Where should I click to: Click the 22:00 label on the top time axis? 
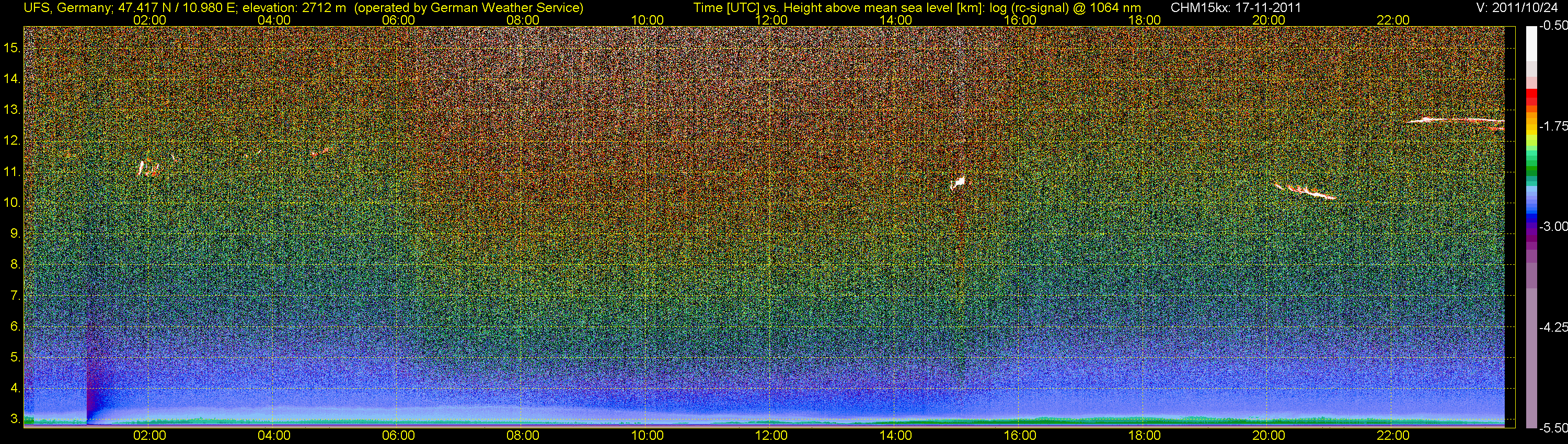pyautogui.click(x=1393, y=20)
